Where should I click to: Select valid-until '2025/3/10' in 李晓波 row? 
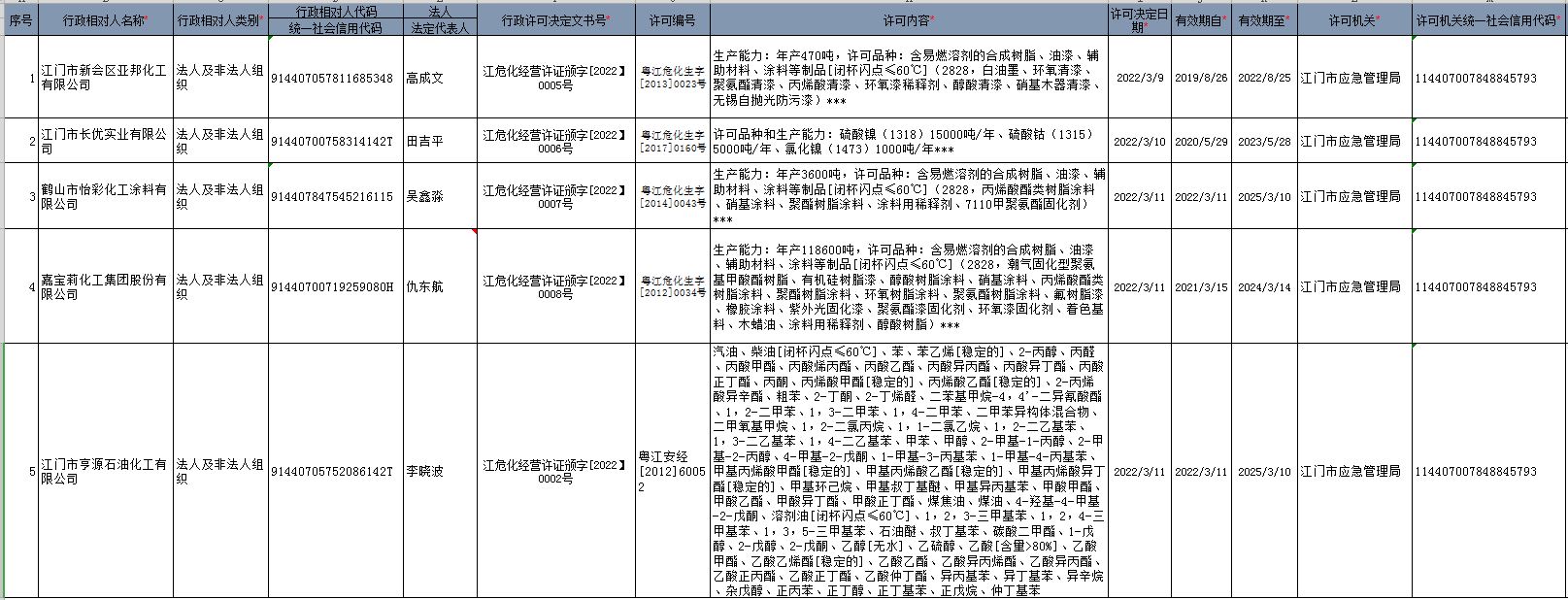point(1264,471)
